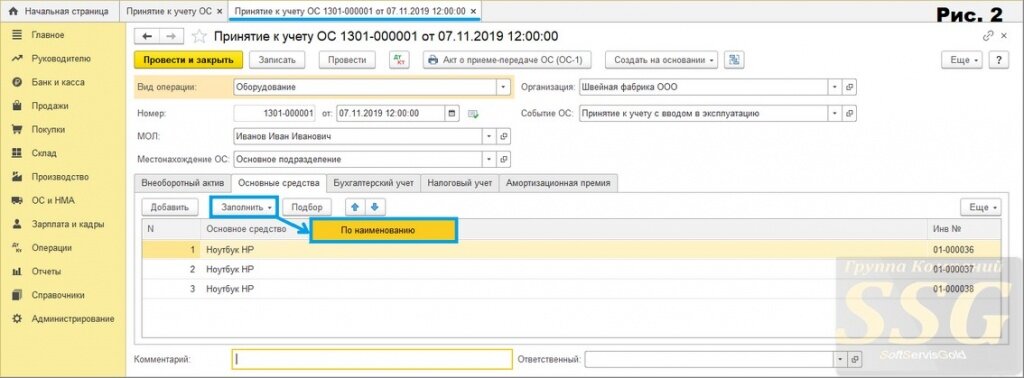Screen dimensions: 1024x378
Task: Switch to Налоговый учет tab
Action: 460,183
